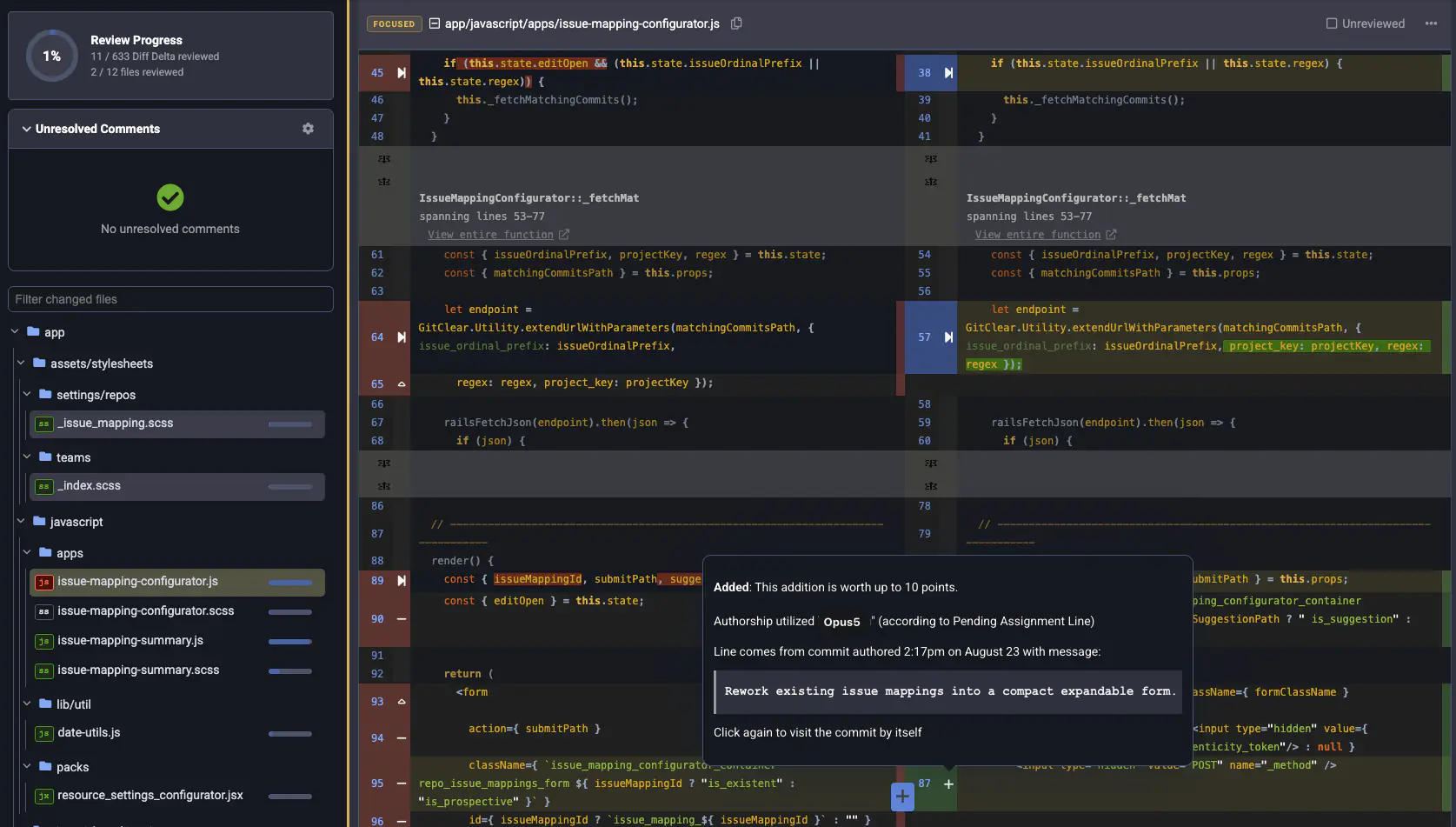This screenshot has height=827, width=1456.
Task: Click the minus marker on line 96
Action: pos(402,821)
